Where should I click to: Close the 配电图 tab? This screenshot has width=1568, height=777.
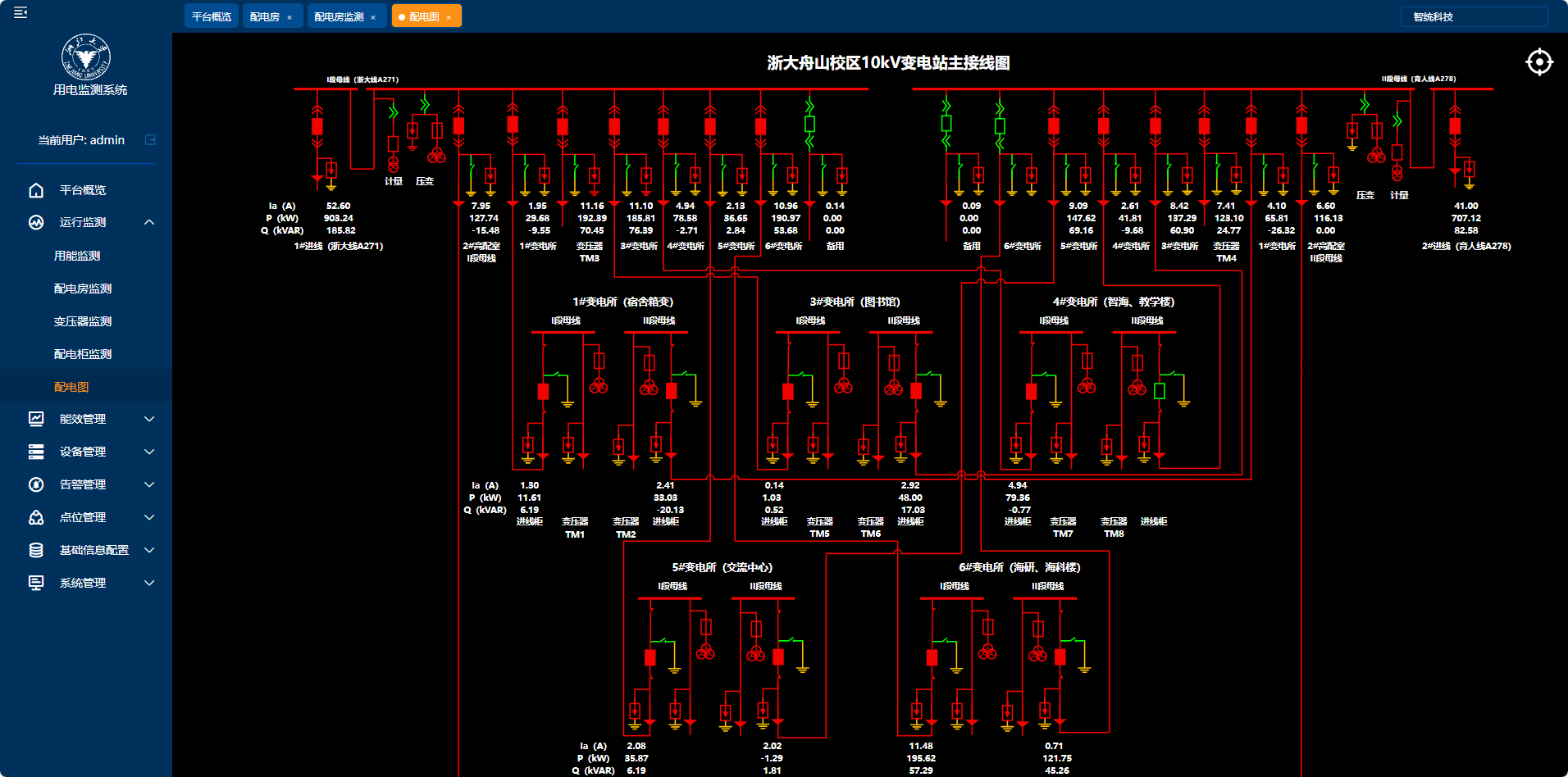pyautogui.click(x=449, y=17)
